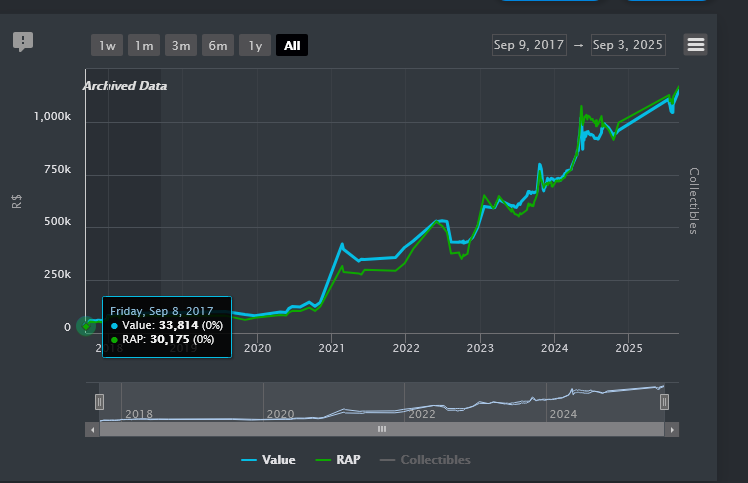The height and width of the screenshot is (483, 748).
Task: Edit the end date Sep 3, 2025
Action: pyautogui.click(x=628, y=45)
